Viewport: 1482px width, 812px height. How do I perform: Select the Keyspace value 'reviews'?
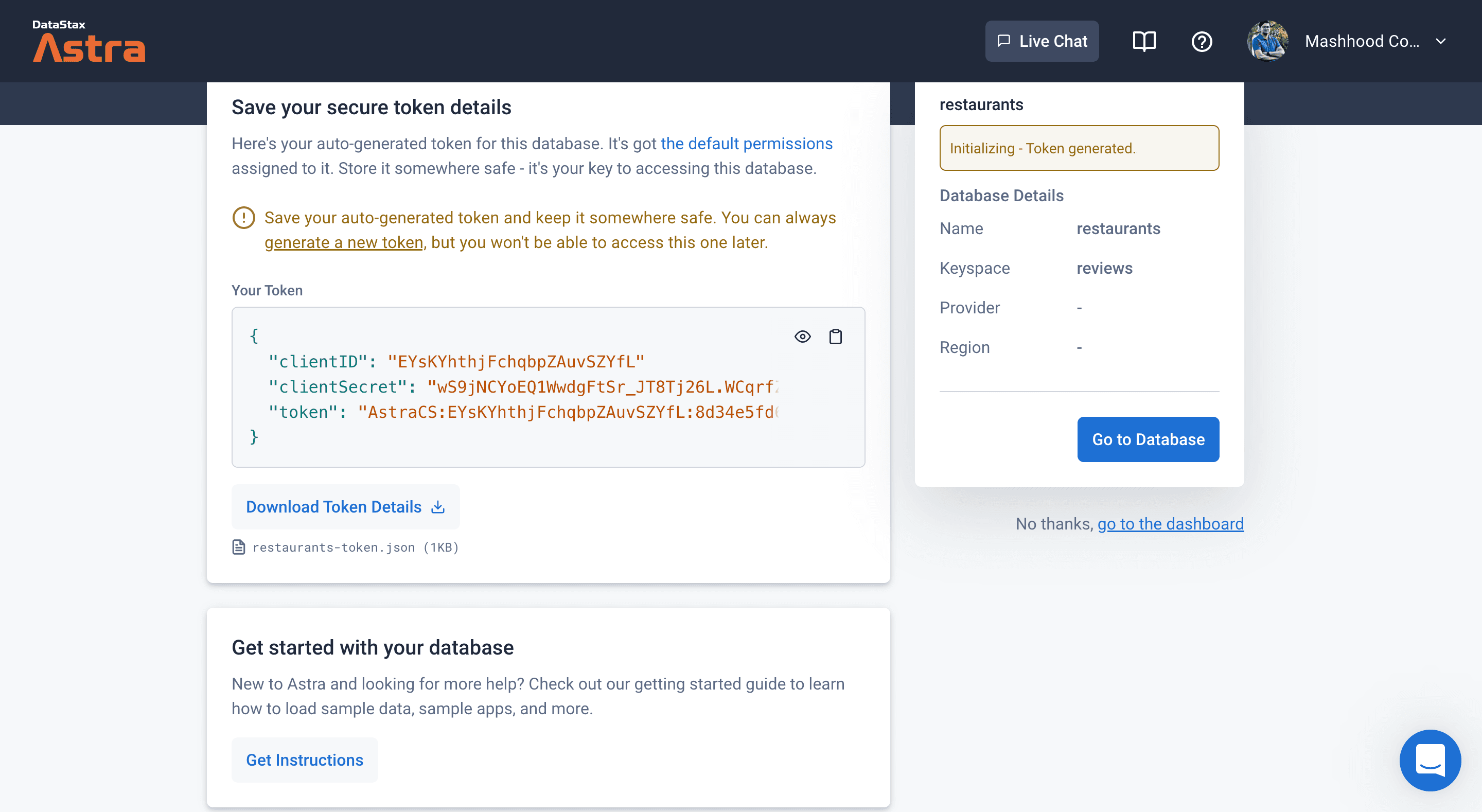pyautogui.click(x=1104, y=268)
